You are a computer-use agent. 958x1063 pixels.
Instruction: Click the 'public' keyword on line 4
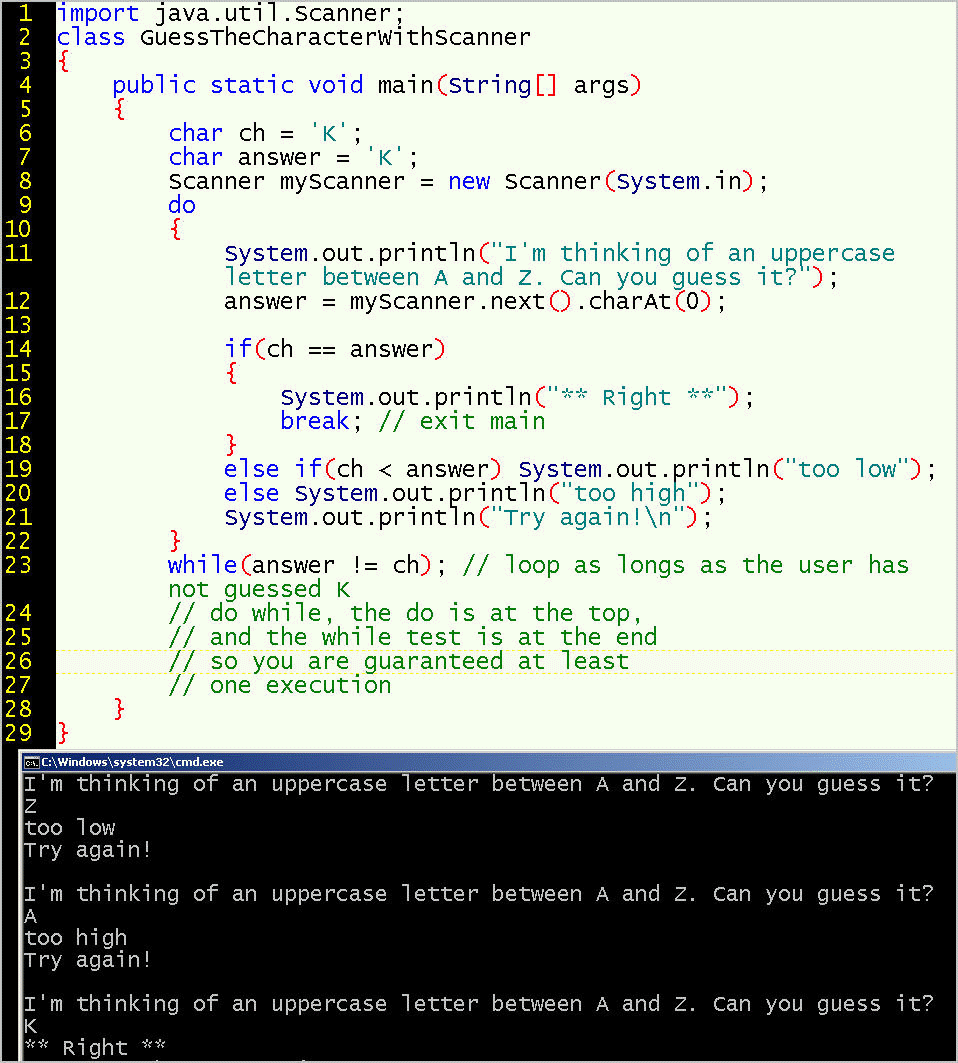click(154, 85)
